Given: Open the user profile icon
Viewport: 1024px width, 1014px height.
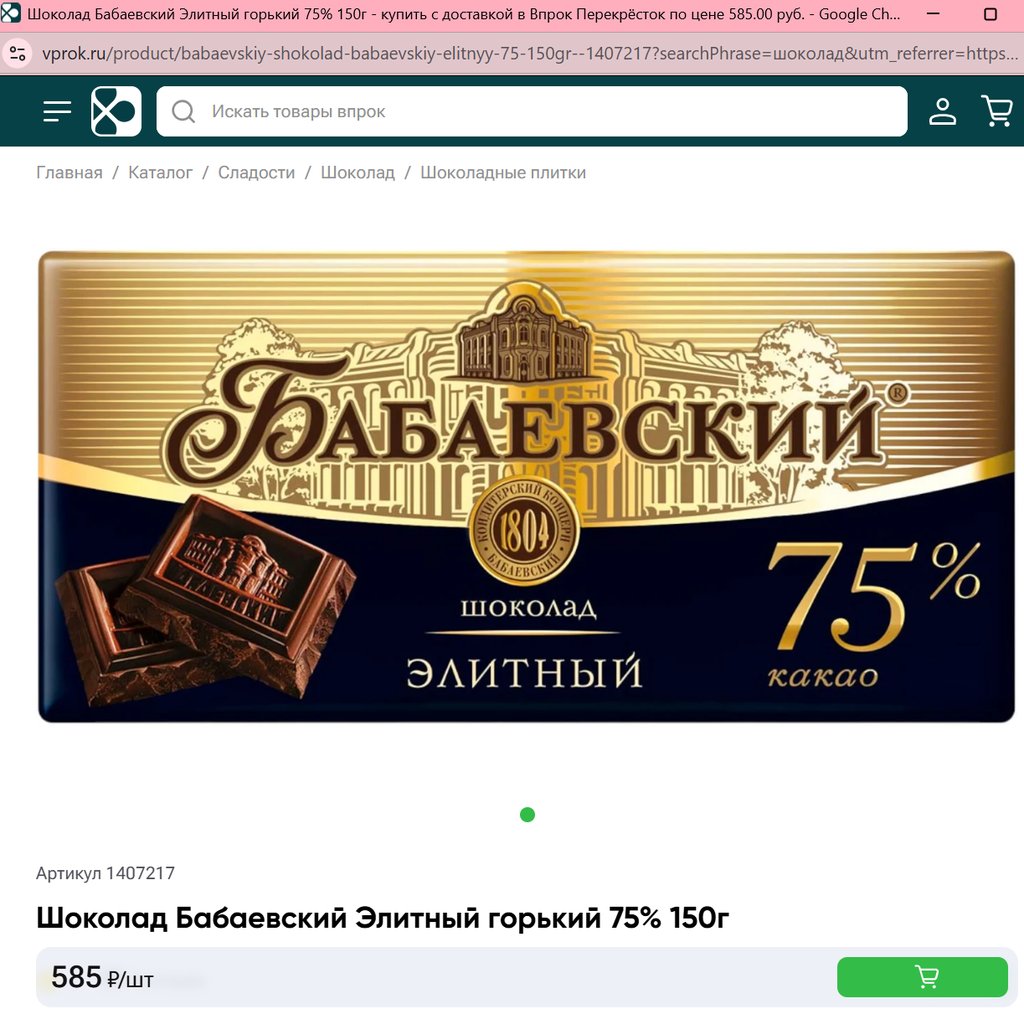Looking at the screenshot, I should (942, 112).
